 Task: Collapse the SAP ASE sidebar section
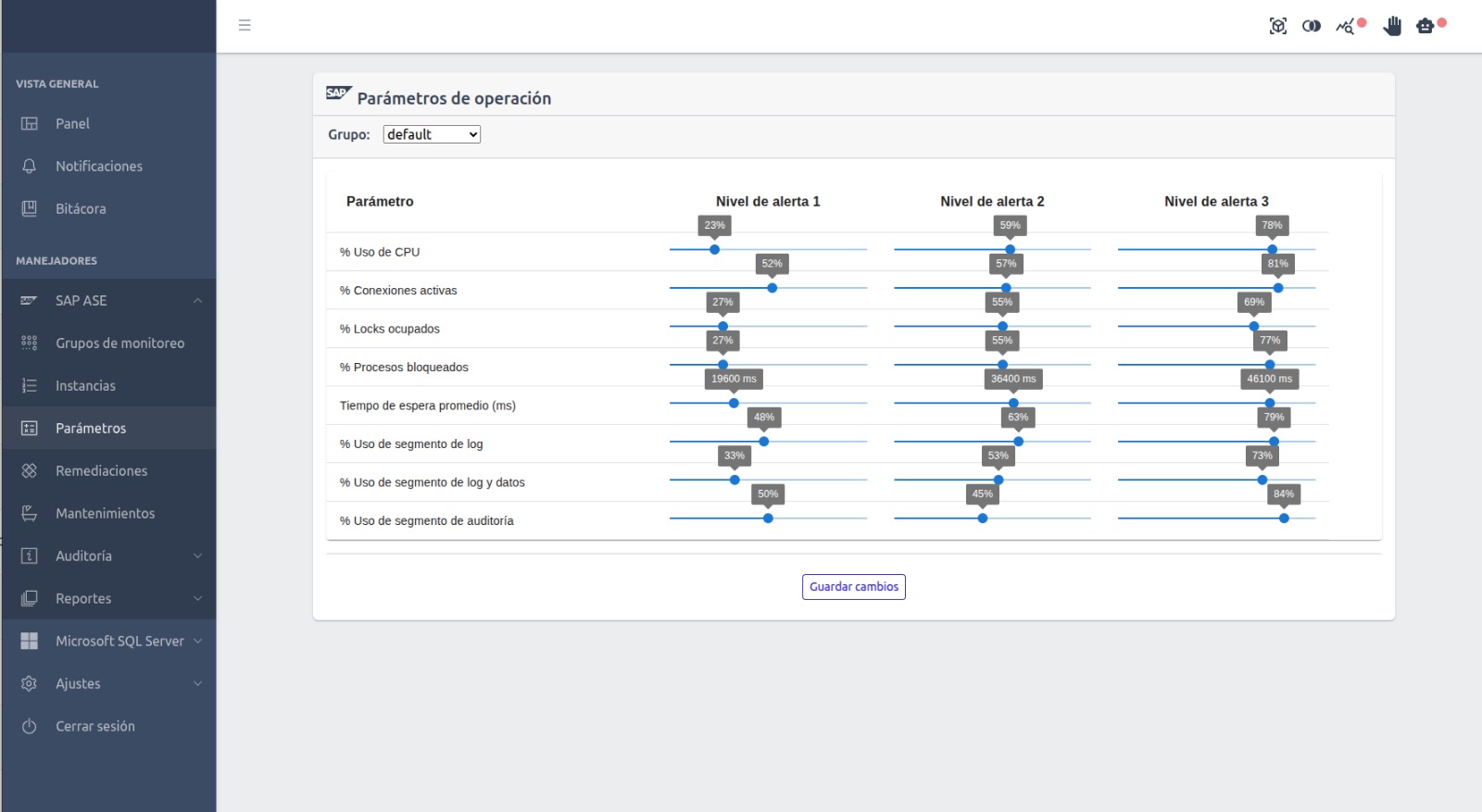coord(197,301)
